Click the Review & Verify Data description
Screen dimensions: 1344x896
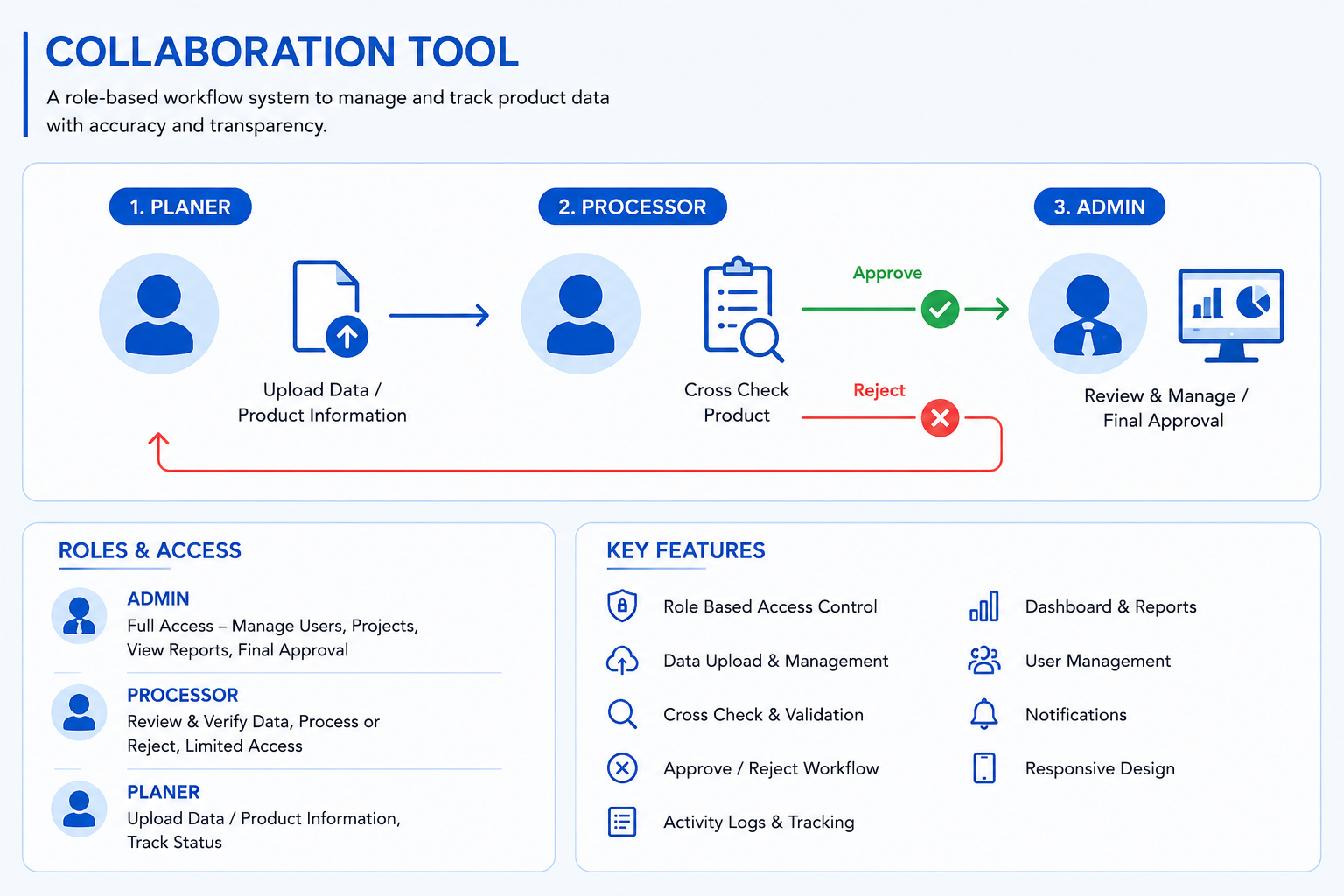254,733
